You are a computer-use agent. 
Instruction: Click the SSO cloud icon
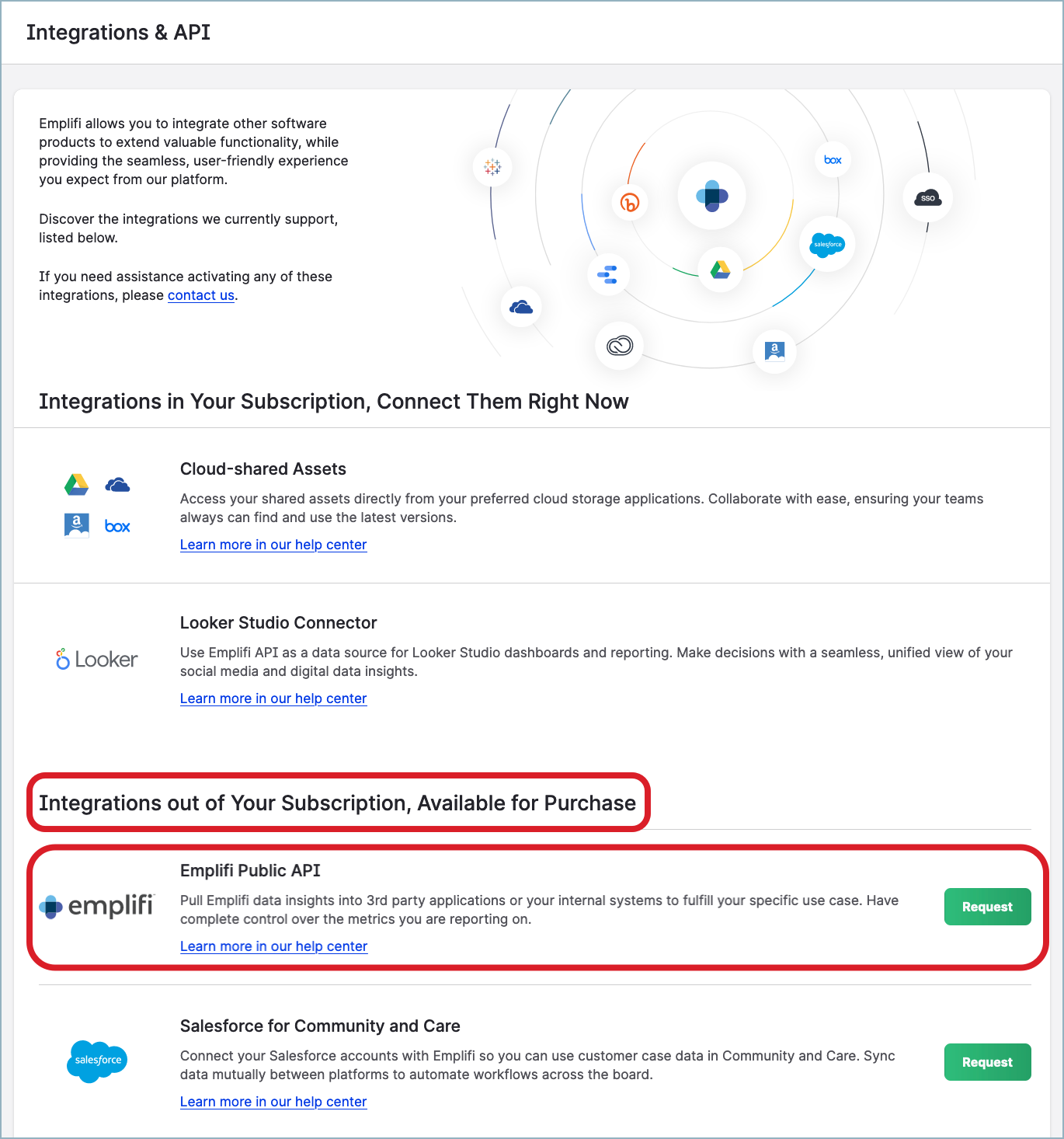[927, 198]
